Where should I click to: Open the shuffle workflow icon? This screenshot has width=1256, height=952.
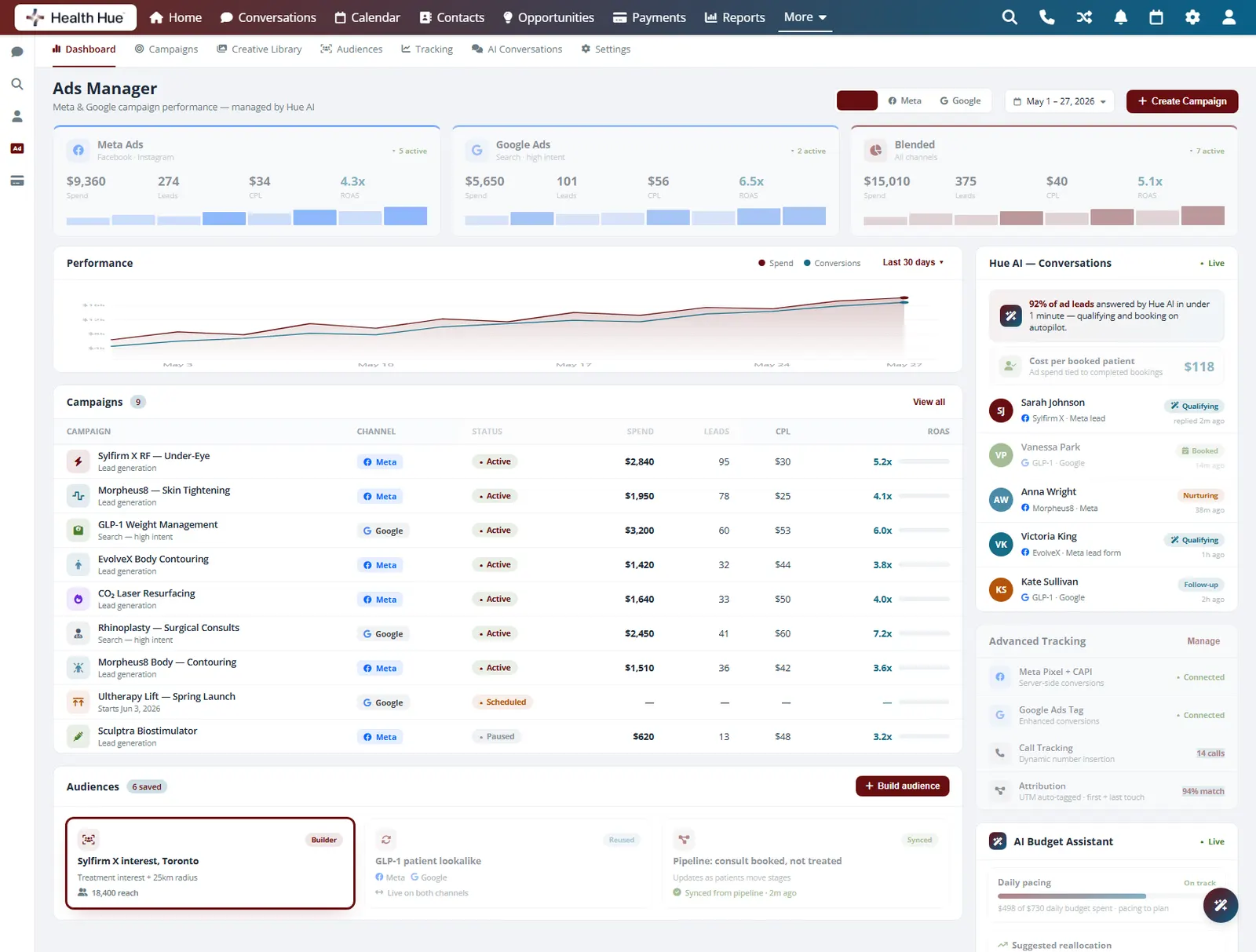[x=1084, y=17]
